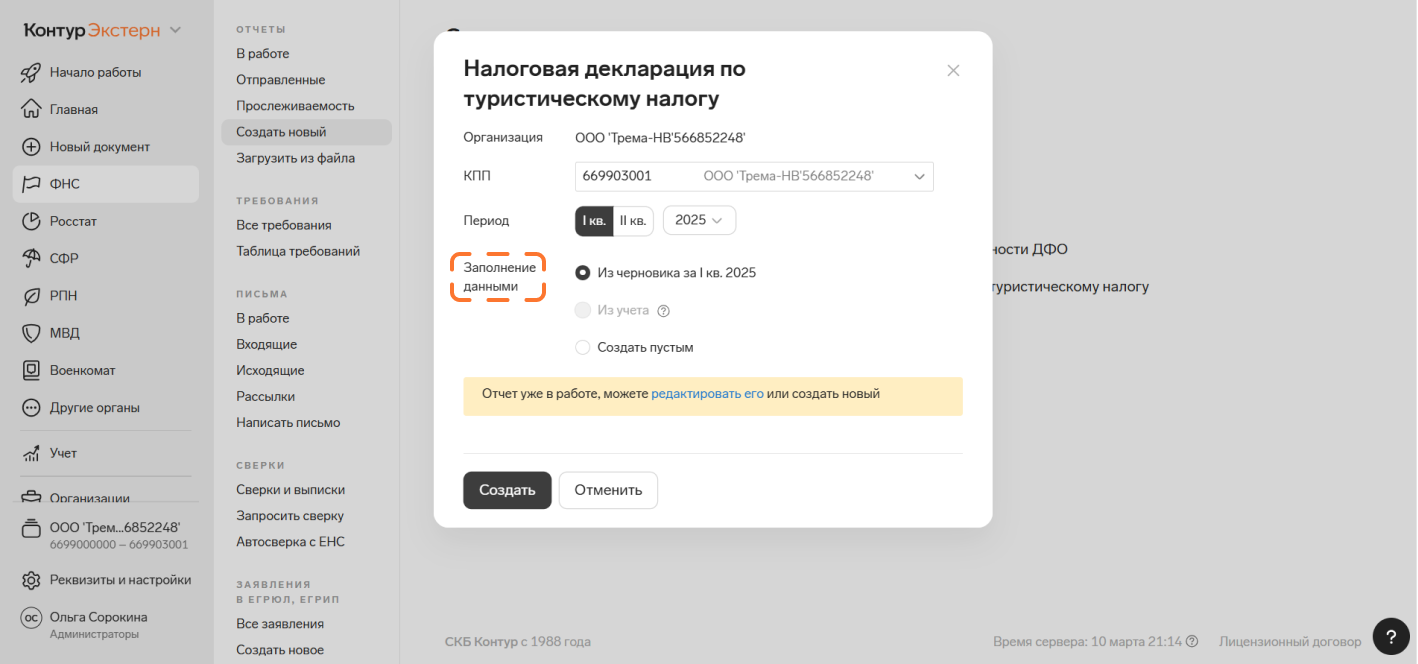This screenshot has height=664, width=1418.
Task: Click the rocket icon for Начало работы
Action: tap(31, 72)
